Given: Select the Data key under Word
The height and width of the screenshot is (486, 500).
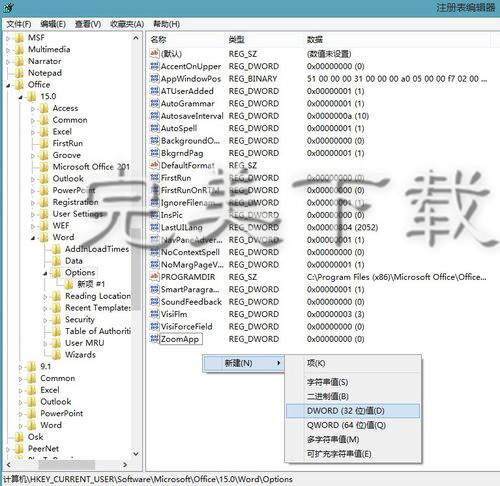Looking at the screenshot, I should [x=74, y=261].
